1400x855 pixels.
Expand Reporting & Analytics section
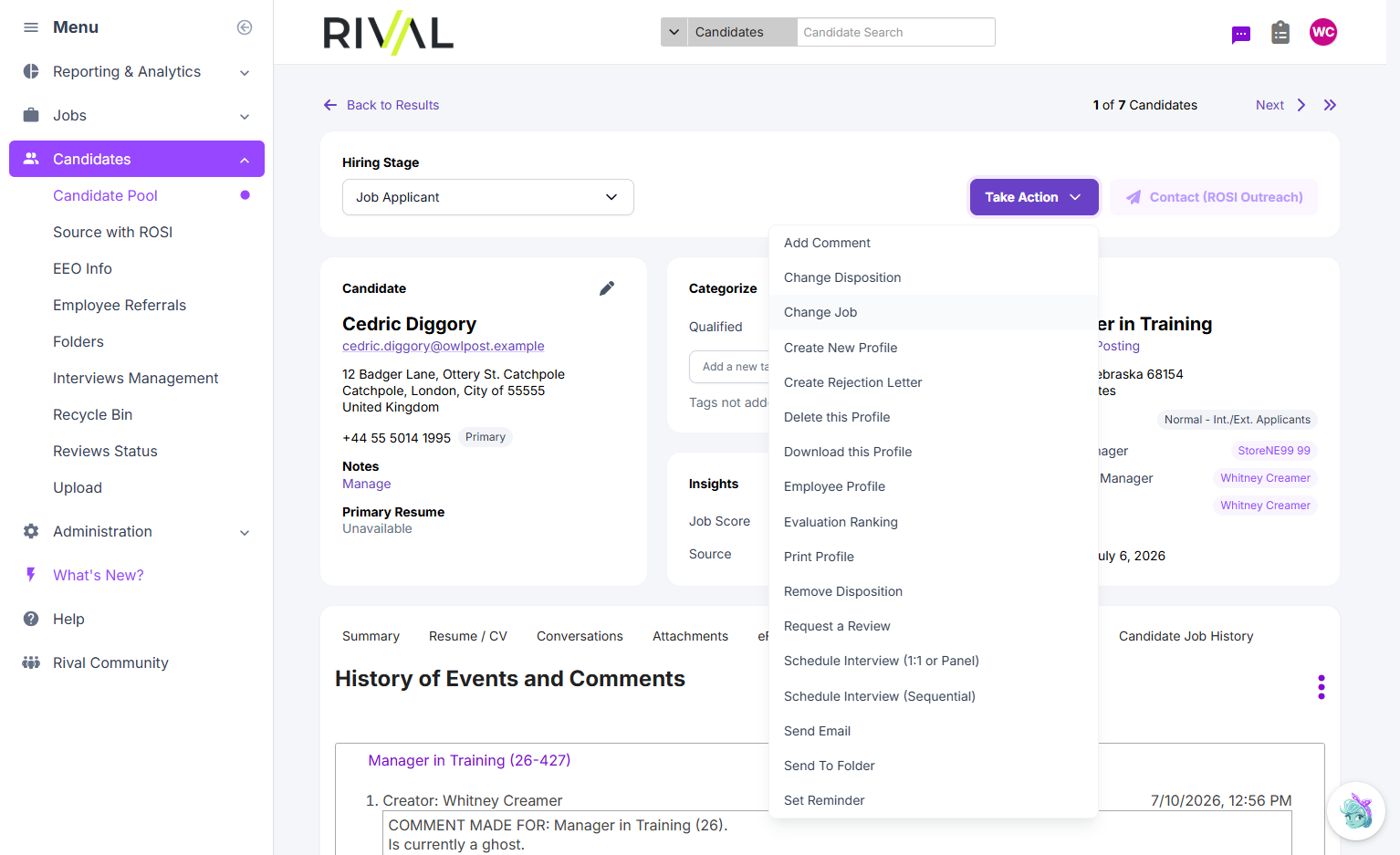click(x=245, y=72)
